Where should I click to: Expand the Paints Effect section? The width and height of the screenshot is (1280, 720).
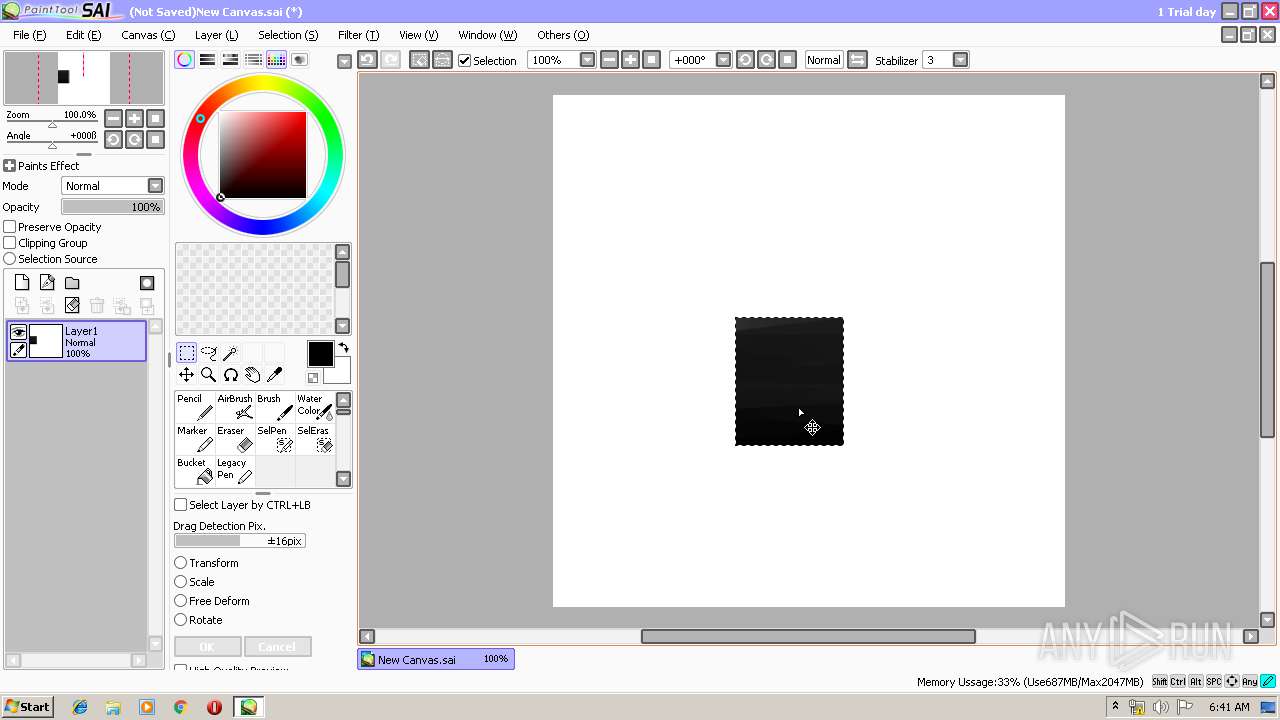[9, 166]
